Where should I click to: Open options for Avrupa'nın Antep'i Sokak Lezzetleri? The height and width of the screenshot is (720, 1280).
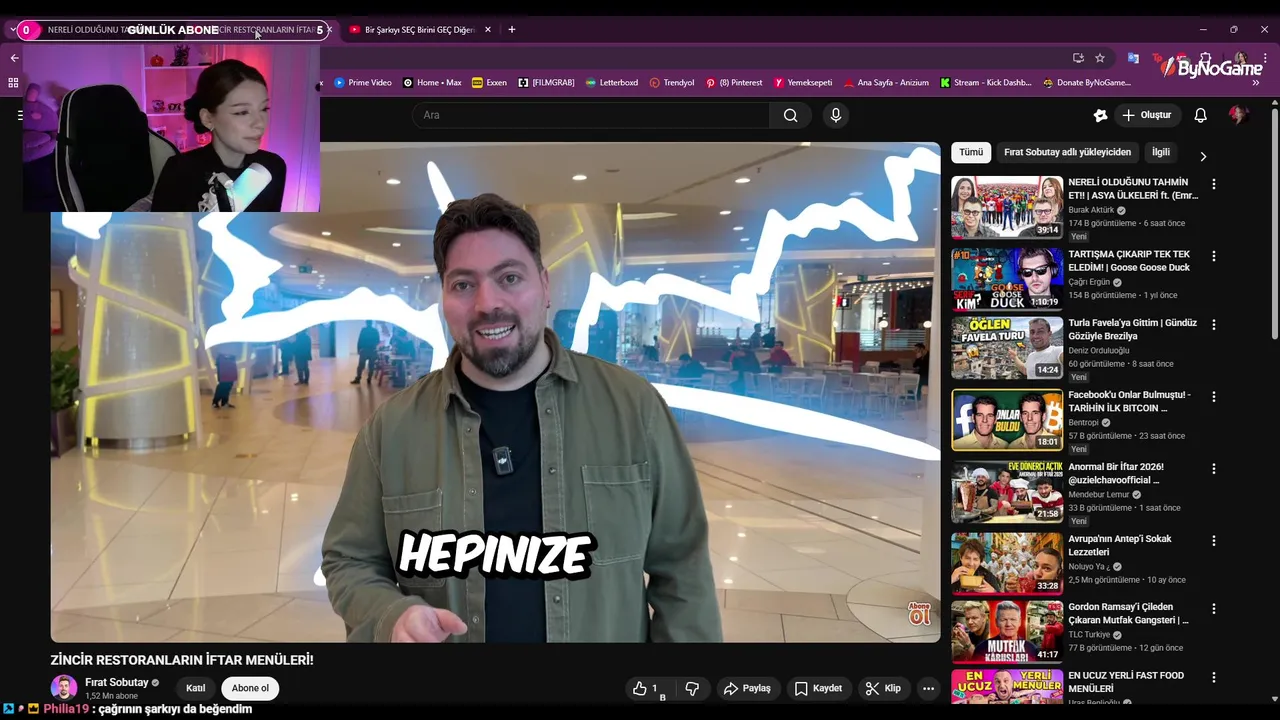(1214, 540)
